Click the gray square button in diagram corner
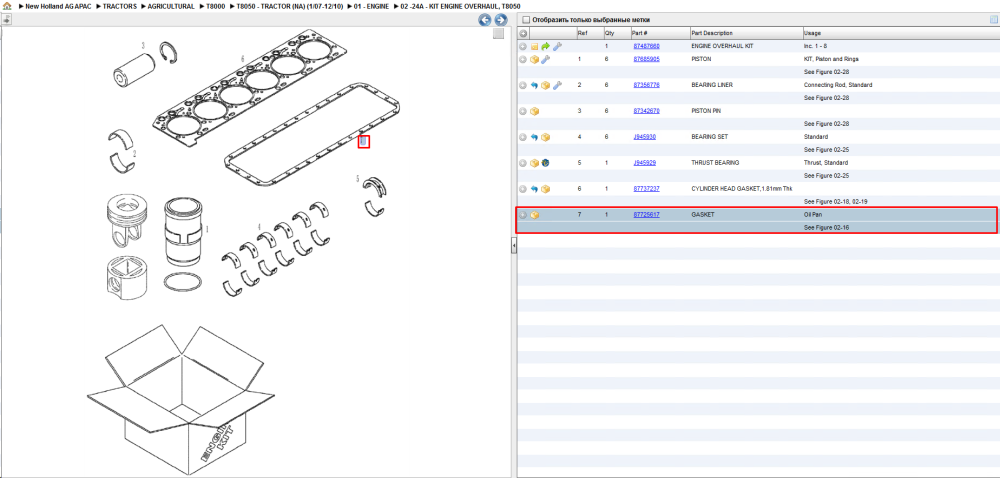1000x478 pixels. point(499,34)
